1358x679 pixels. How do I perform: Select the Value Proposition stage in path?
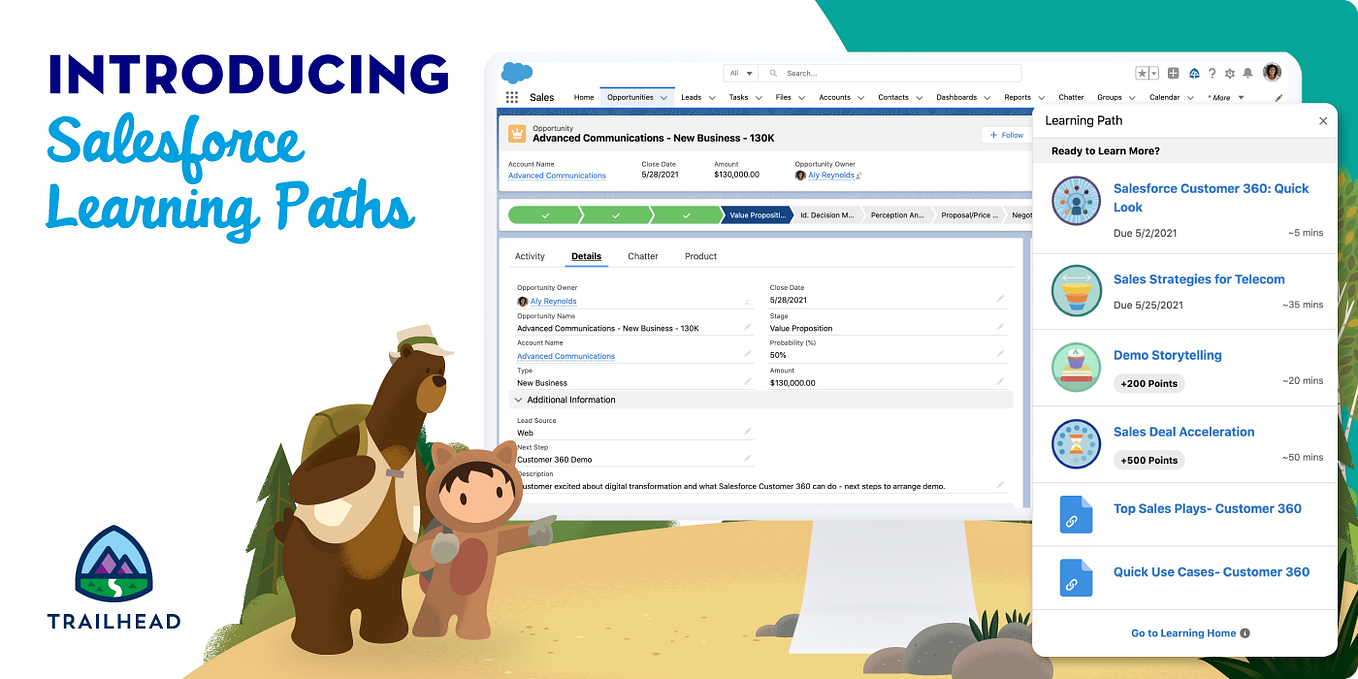(755, 215)
